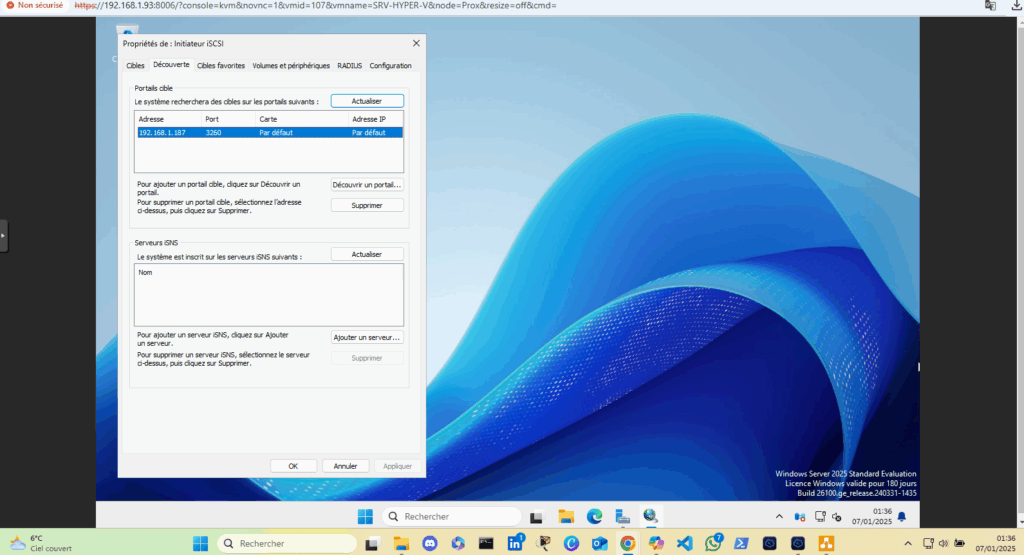This screenshot has height=555, width=1024.
Task: Select the 192.168.1.187 portal row
Action: [269, 133]
